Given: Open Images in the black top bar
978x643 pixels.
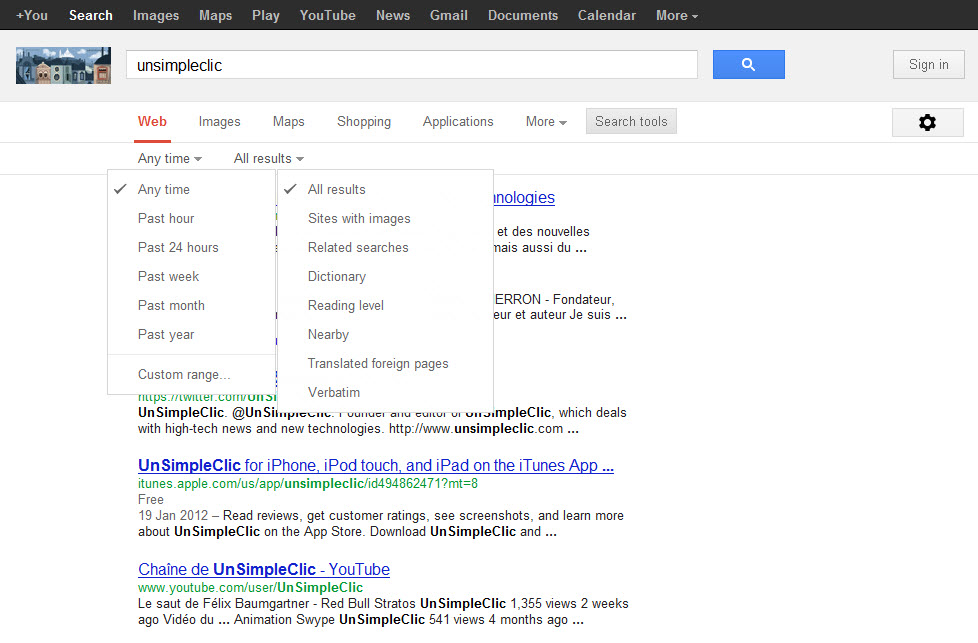Looking at the screenshot, I should coord(156,15).
